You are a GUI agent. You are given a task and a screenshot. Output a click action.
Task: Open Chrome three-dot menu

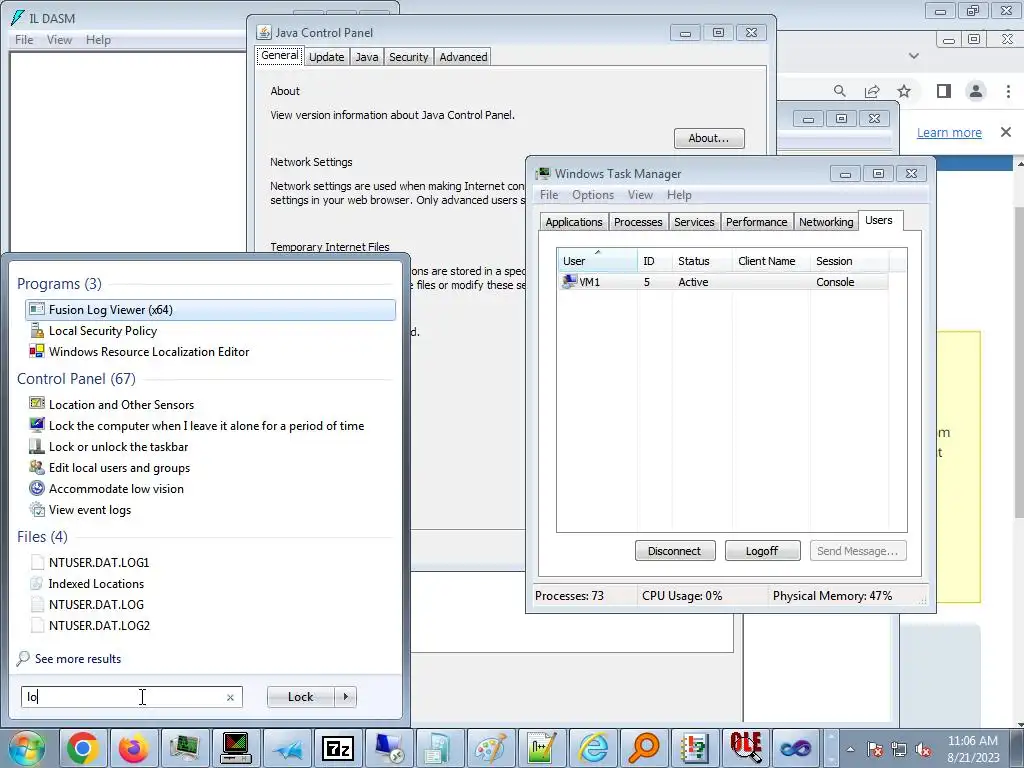coord(1008,91)
